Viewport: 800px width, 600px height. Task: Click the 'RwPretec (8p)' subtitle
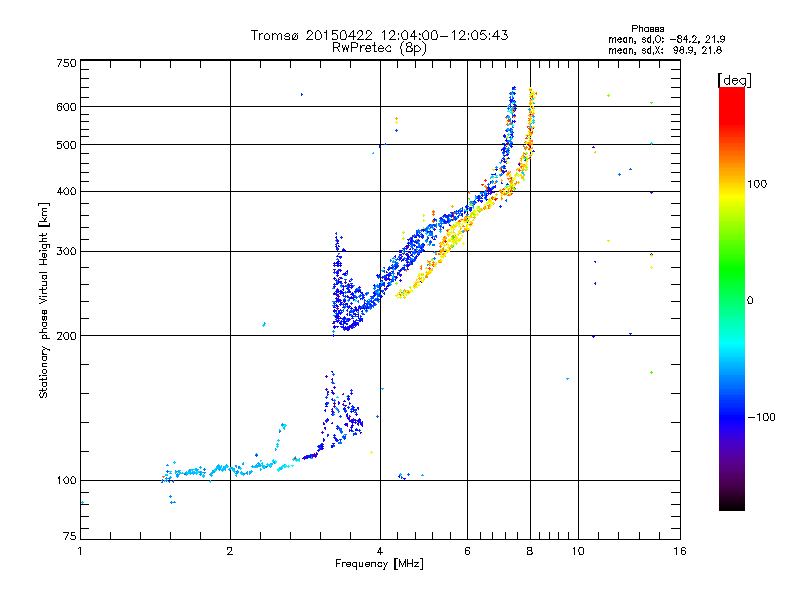tap(379, 48)
